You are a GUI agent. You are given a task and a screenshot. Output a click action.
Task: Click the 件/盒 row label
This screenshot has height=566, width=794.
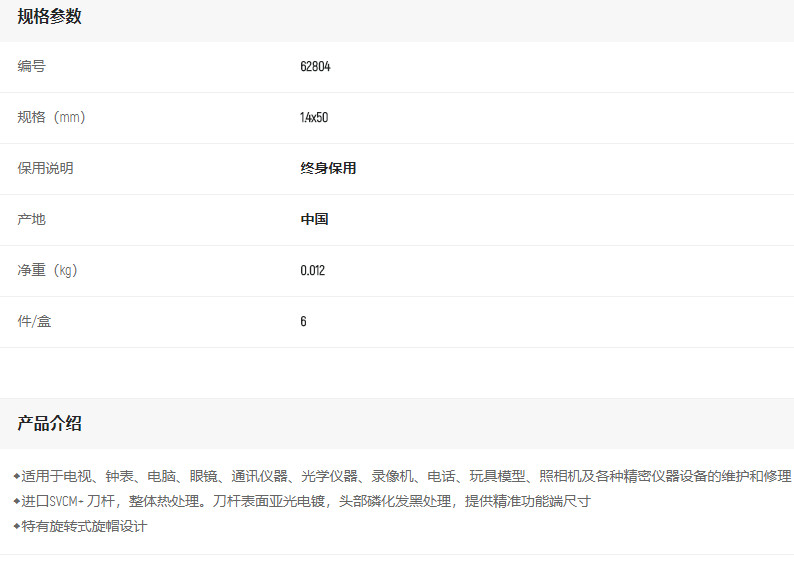tap(34, 322)
